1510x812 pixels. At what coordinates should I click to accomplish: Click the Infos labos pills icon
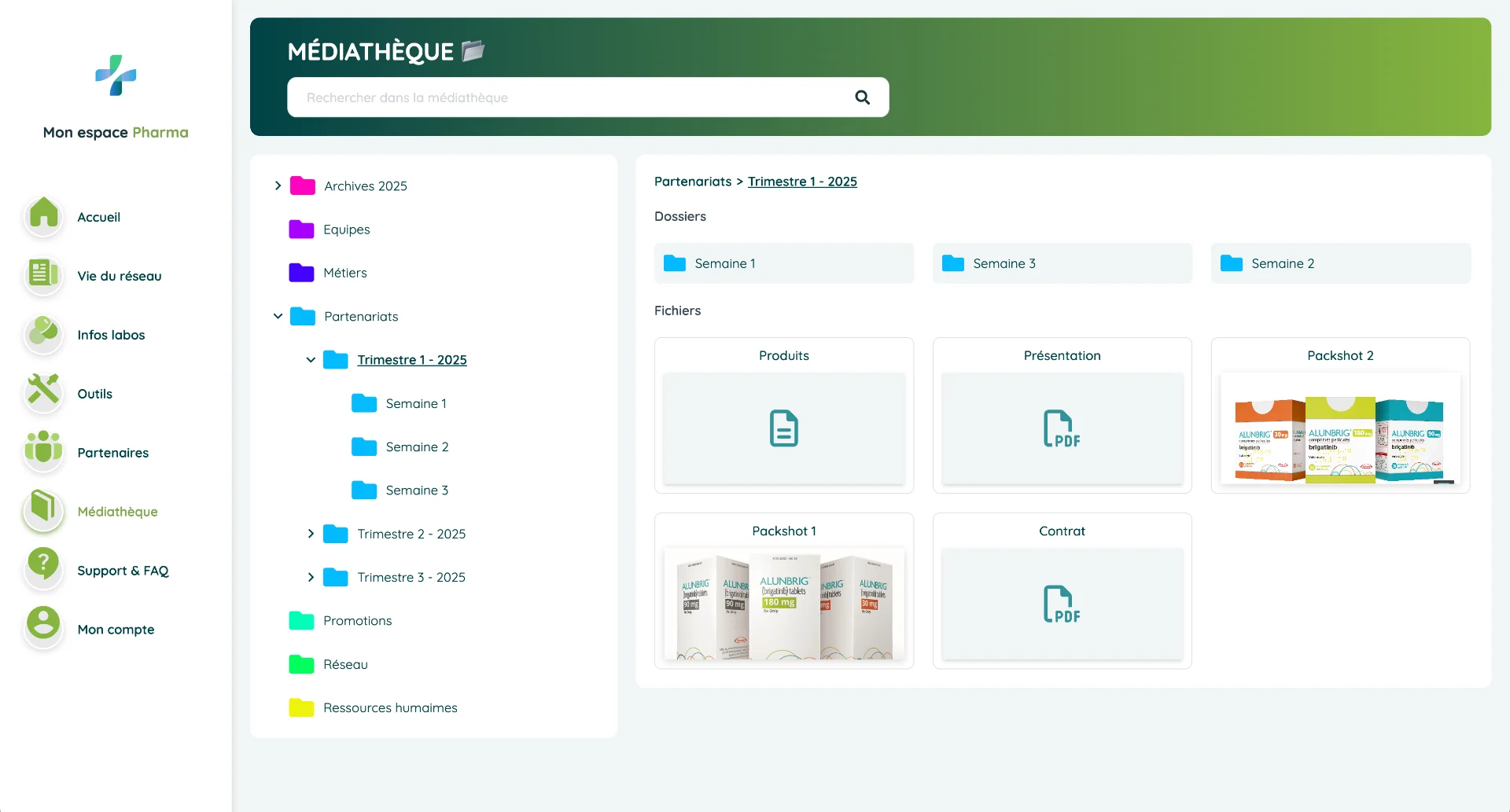pos(44,333)
